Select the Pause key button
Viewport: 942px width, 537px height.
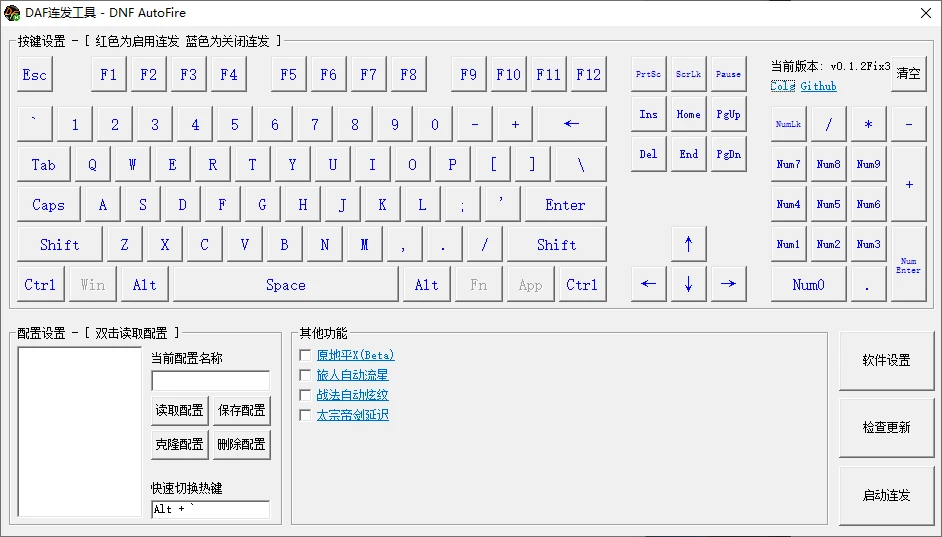pyautogui.click(x=728, y=74)
